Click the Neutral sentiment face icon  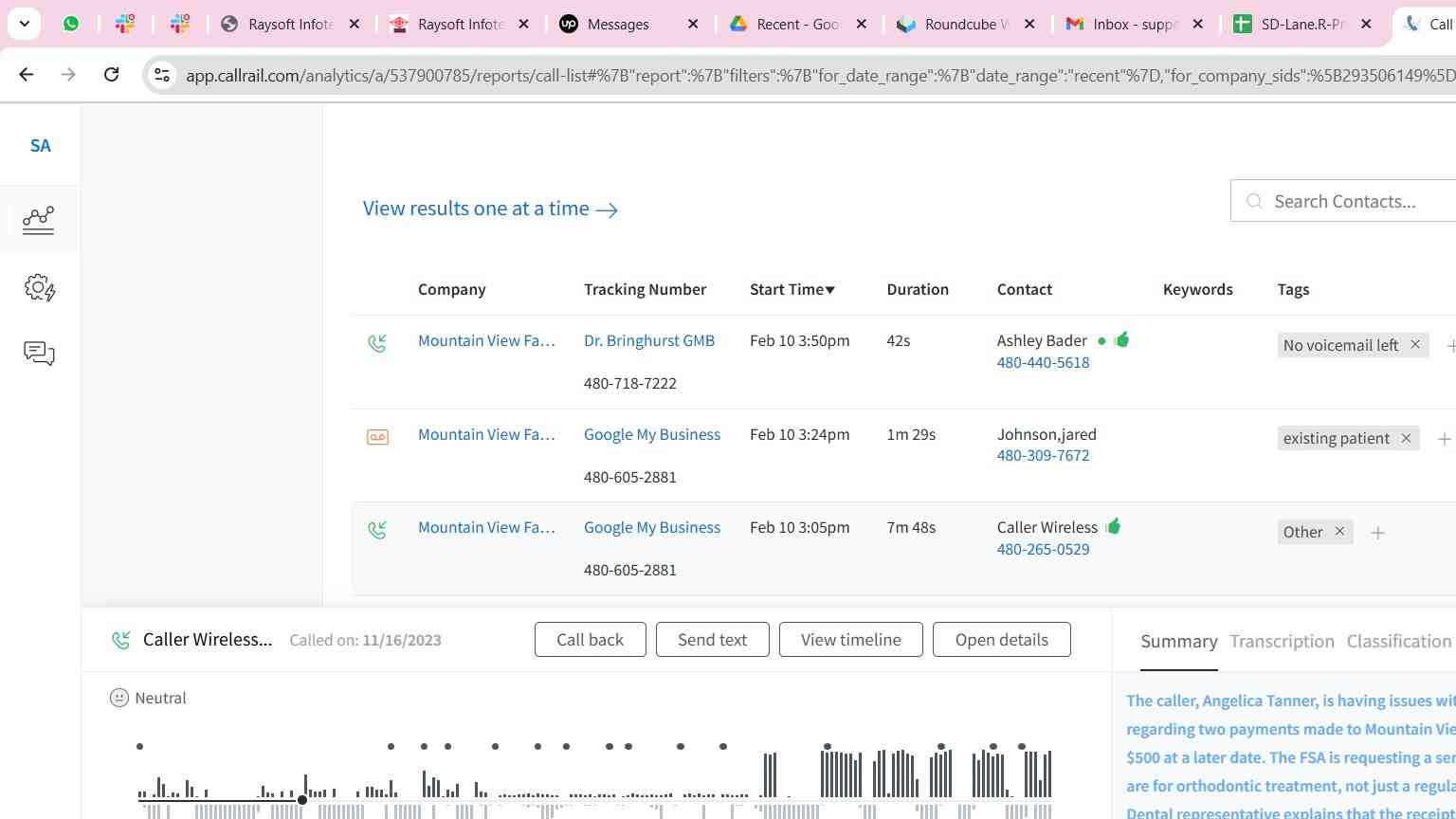click(119, 698)
